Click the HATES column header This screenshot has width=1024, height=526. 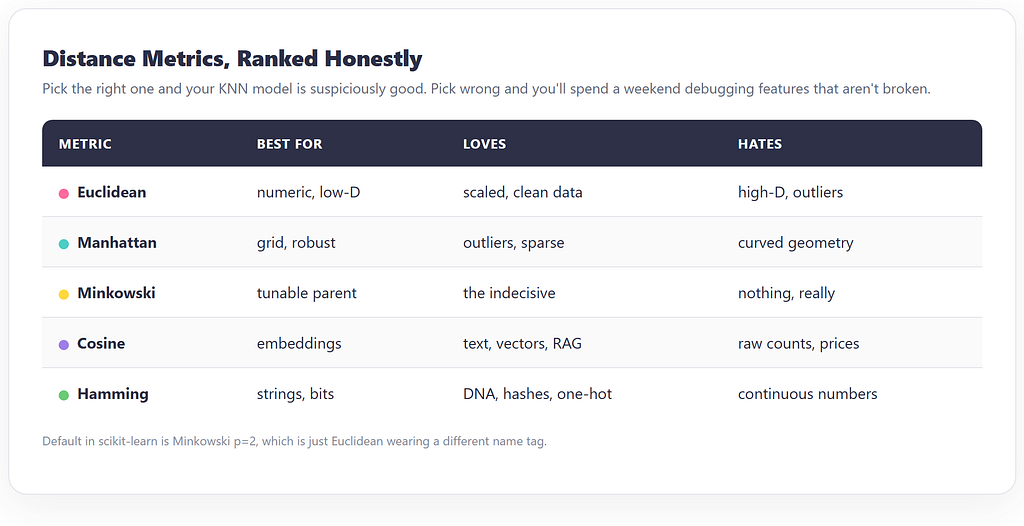pos(760,144)
